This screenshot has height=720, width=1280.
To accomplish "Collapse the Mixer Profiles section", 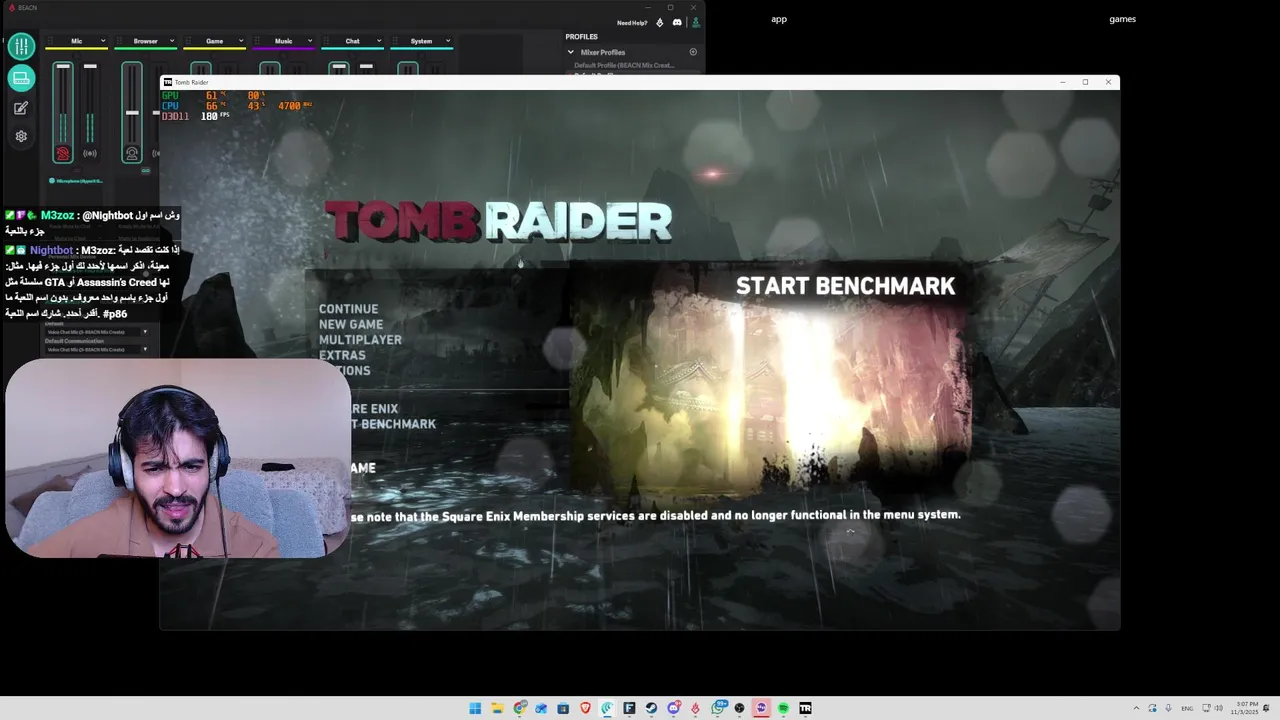I will [571, 52].
